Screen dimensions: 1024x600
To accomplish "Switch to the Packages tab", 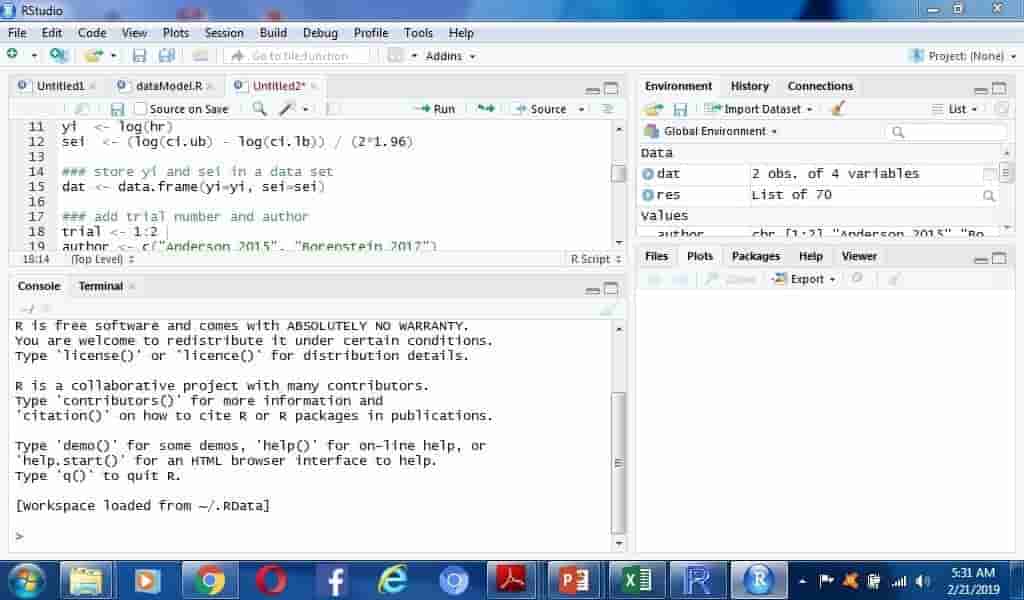I will pyautogui.click(x=755, y=256).
